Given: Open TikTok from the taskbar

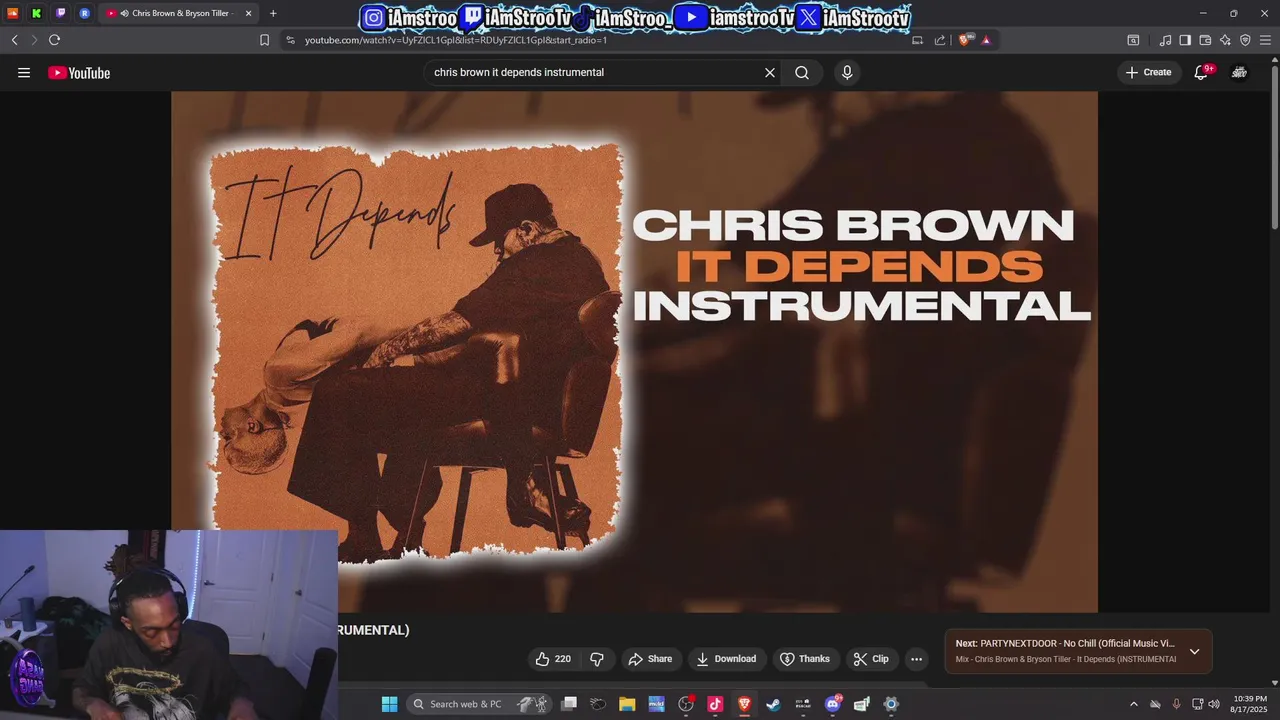Looking at the screenshot, I should click(715, 704).
